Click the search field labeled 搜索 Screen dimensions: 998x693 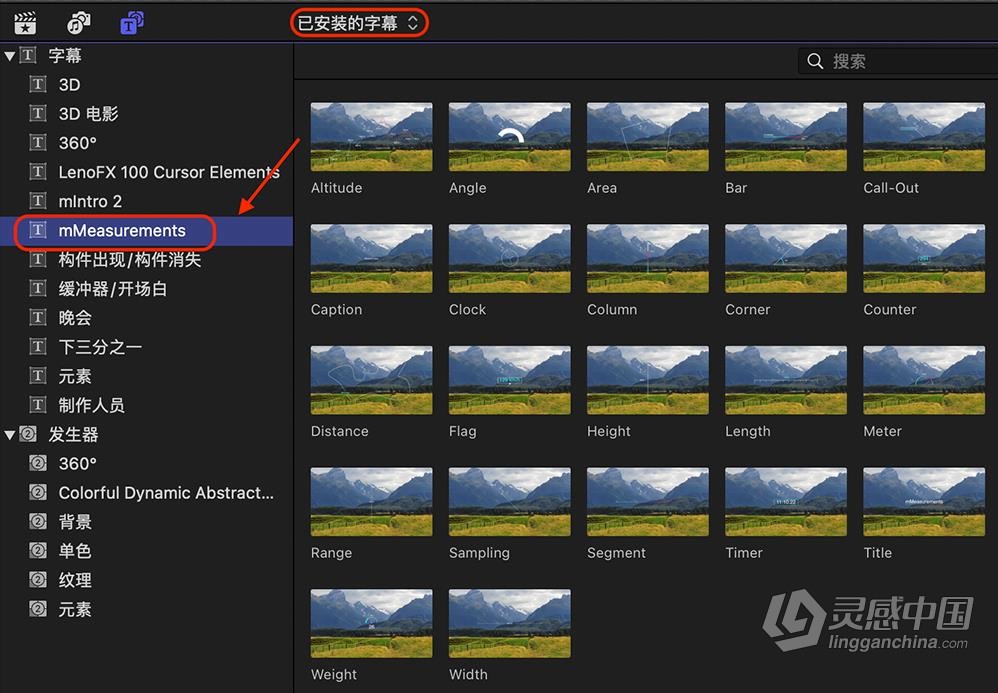897,61
